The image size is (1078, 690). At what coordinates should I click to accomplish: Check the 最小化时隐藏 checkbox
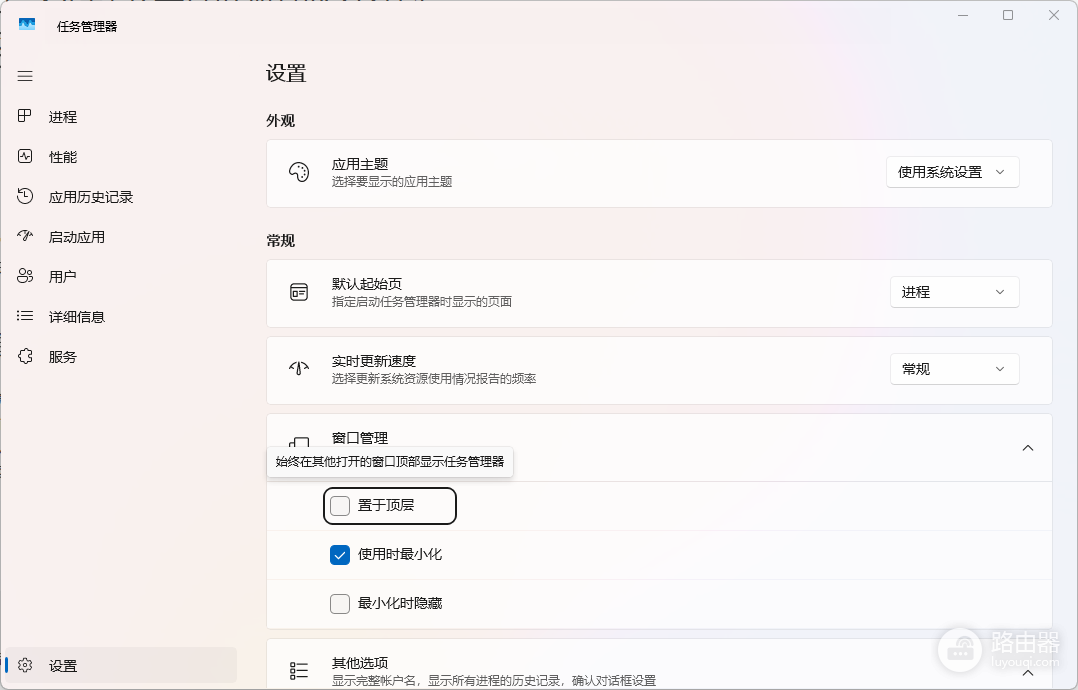[340, 603]
